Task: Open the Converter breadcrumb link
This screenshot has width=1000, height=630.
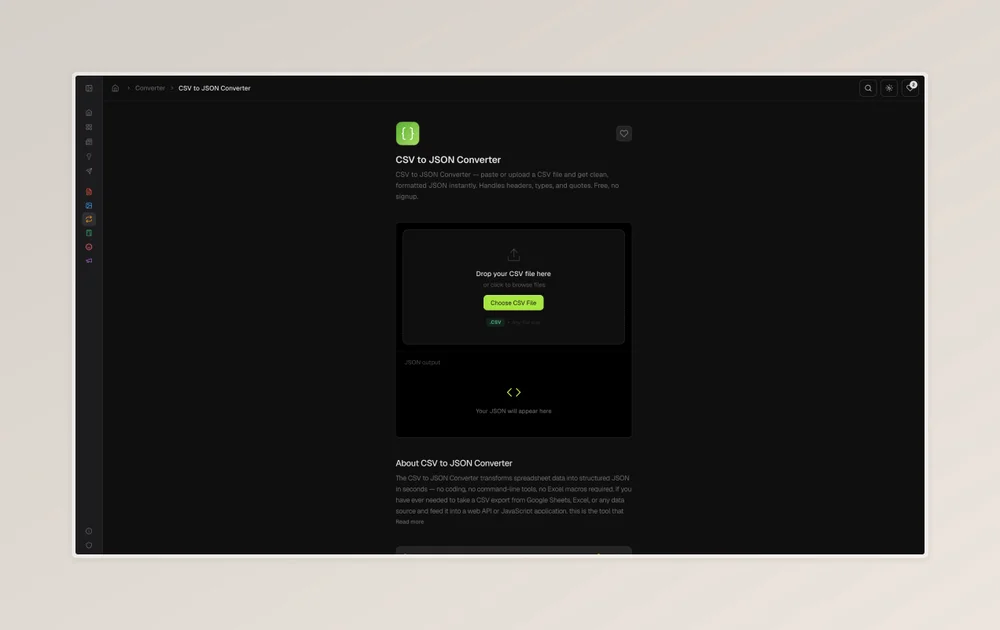Action: [150, 88]
